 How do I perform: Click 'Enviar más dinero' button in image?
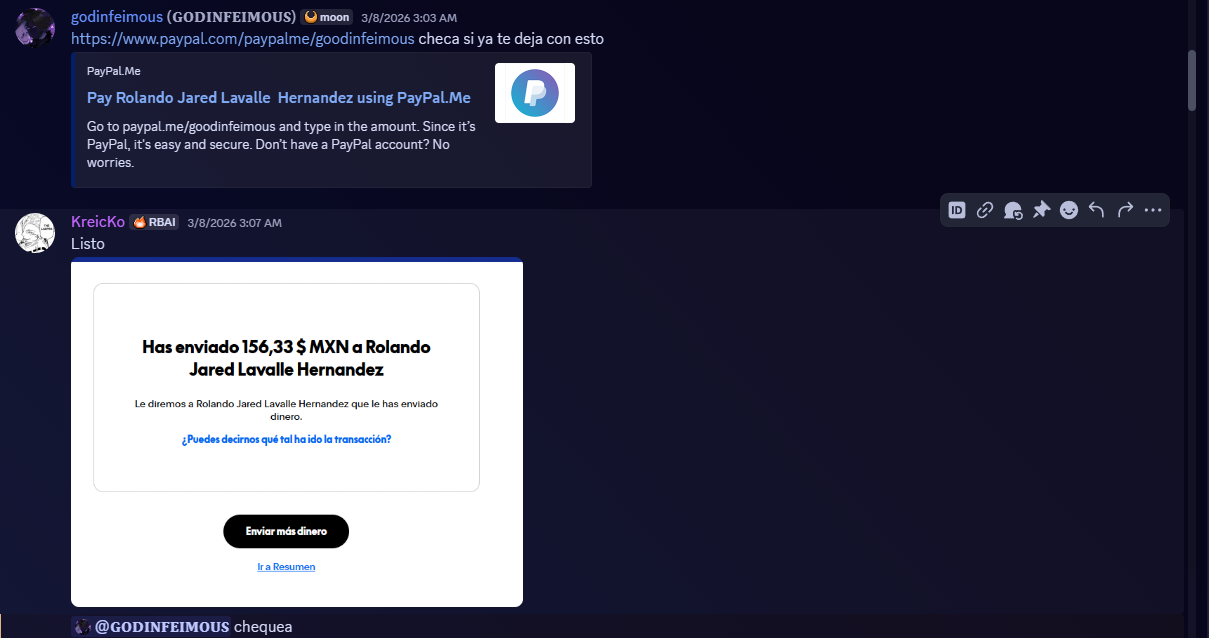point(286,531)
